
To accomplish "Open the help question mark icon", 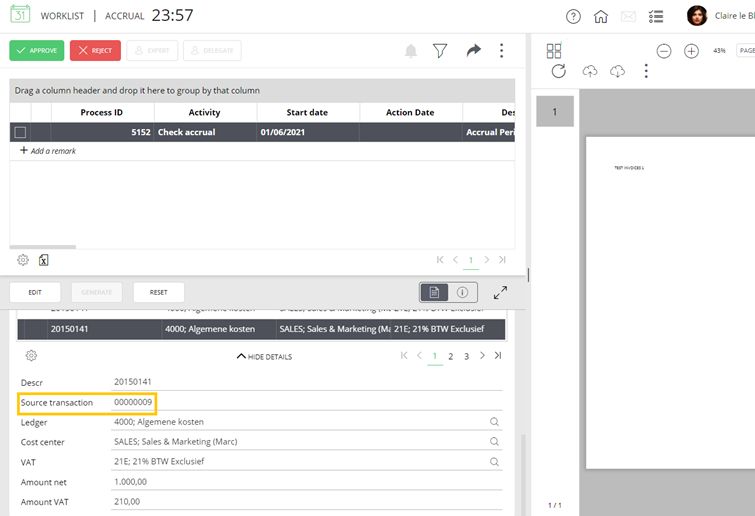I will [x=573, y=16].
